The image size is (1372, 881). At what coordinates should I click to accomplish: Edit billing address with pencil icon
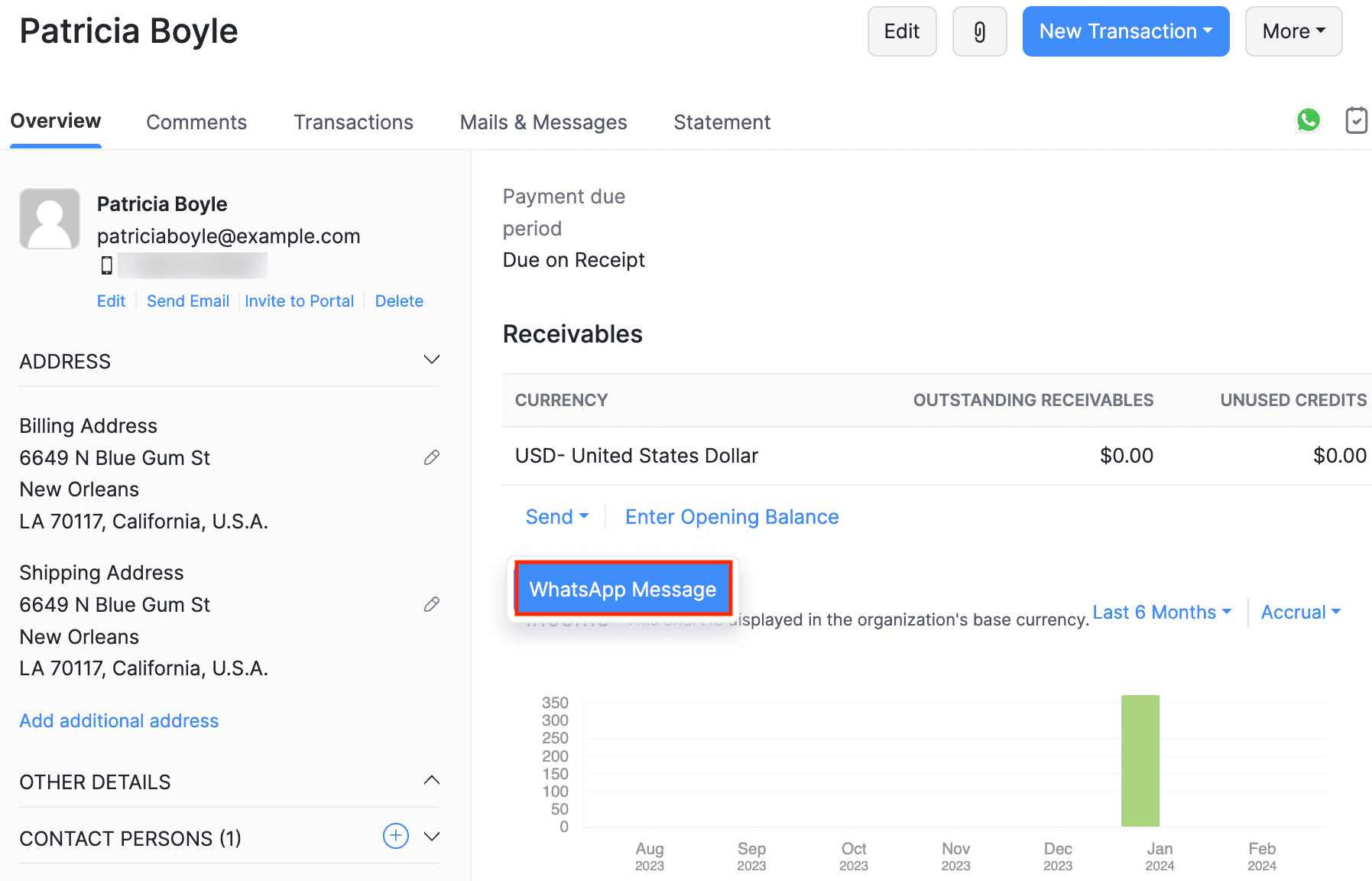tap(432, 457)
